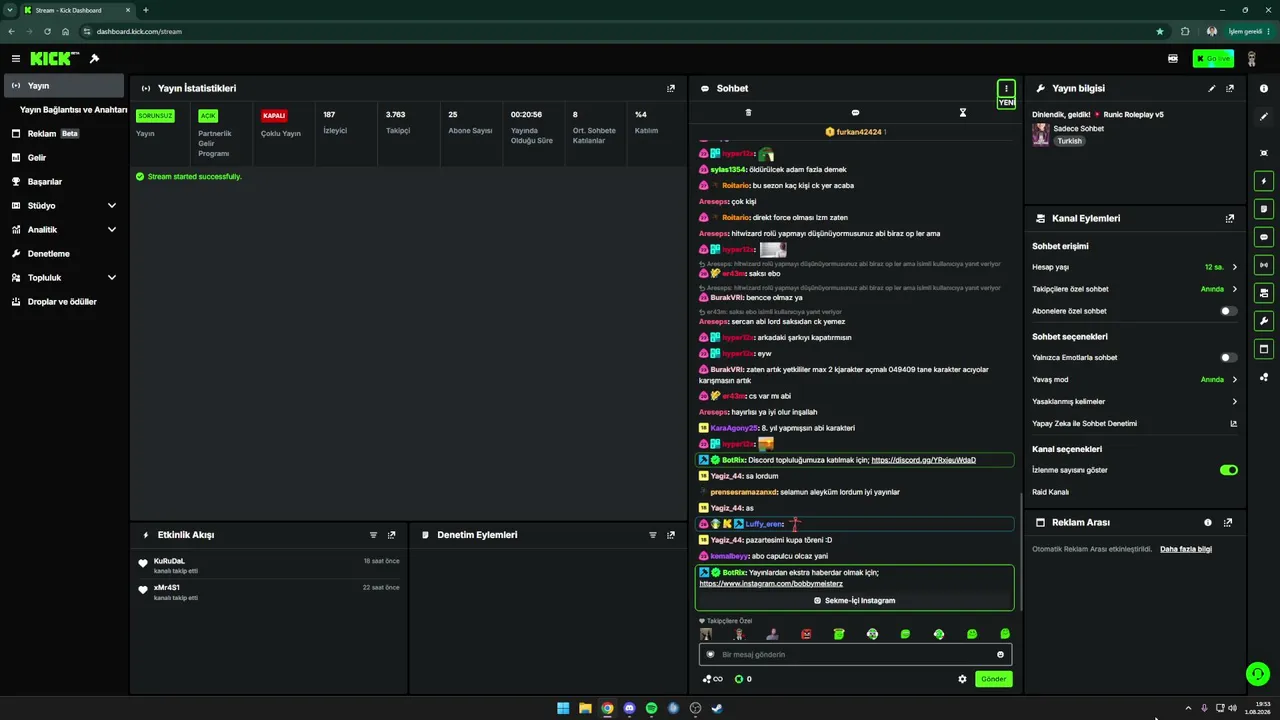Pop out the Yayın bilgisi panel
The height and width of the screenshot is (720, 1280).
pos(1230,88)
